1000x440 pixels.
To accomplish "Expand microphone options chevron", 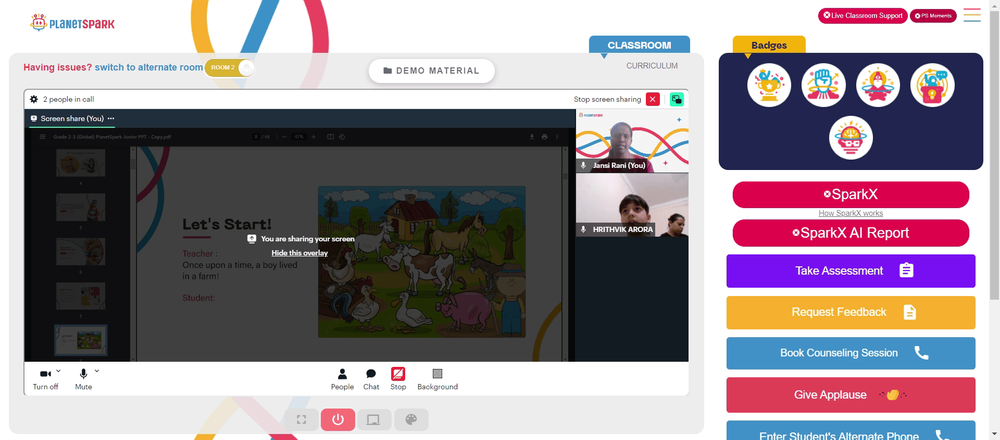I will tap(97, 371).
